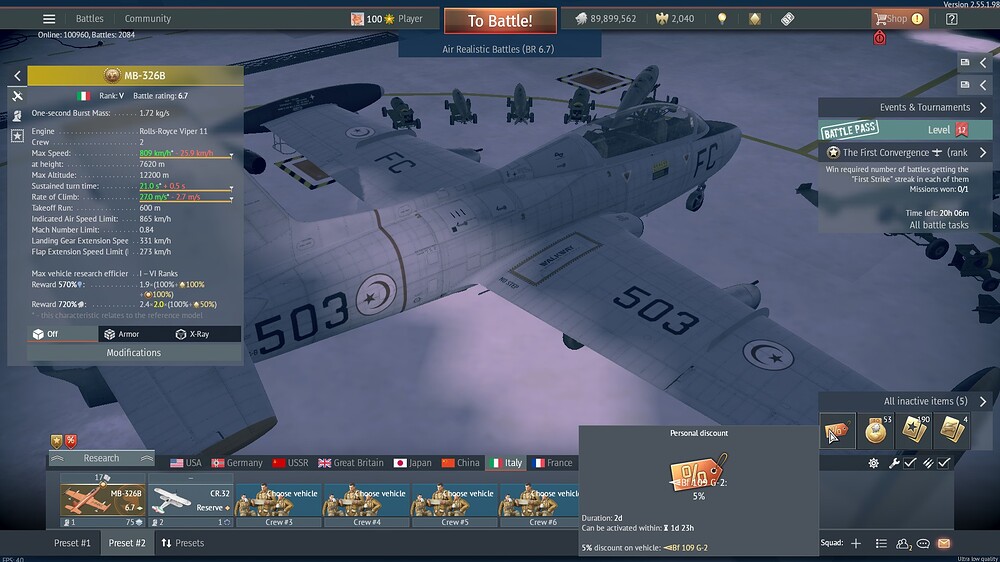Open the inventory tickets icon

(x=788, y=18)
